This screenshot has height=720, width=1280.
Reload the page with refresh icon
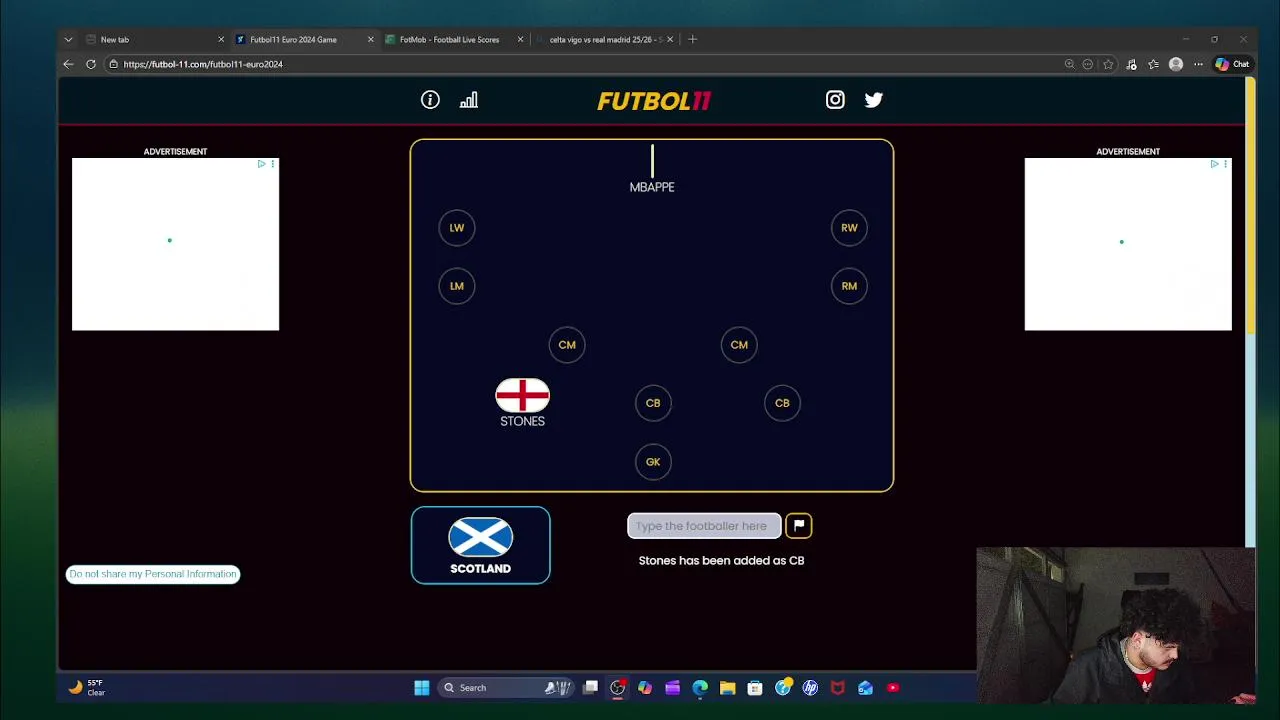[x=90, y=64]
